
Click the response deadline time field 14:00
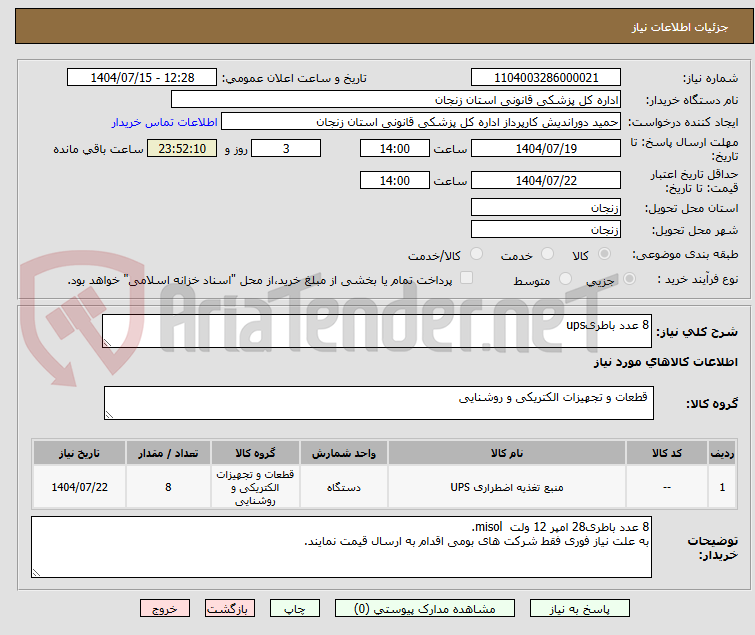(x=394, y=148)
